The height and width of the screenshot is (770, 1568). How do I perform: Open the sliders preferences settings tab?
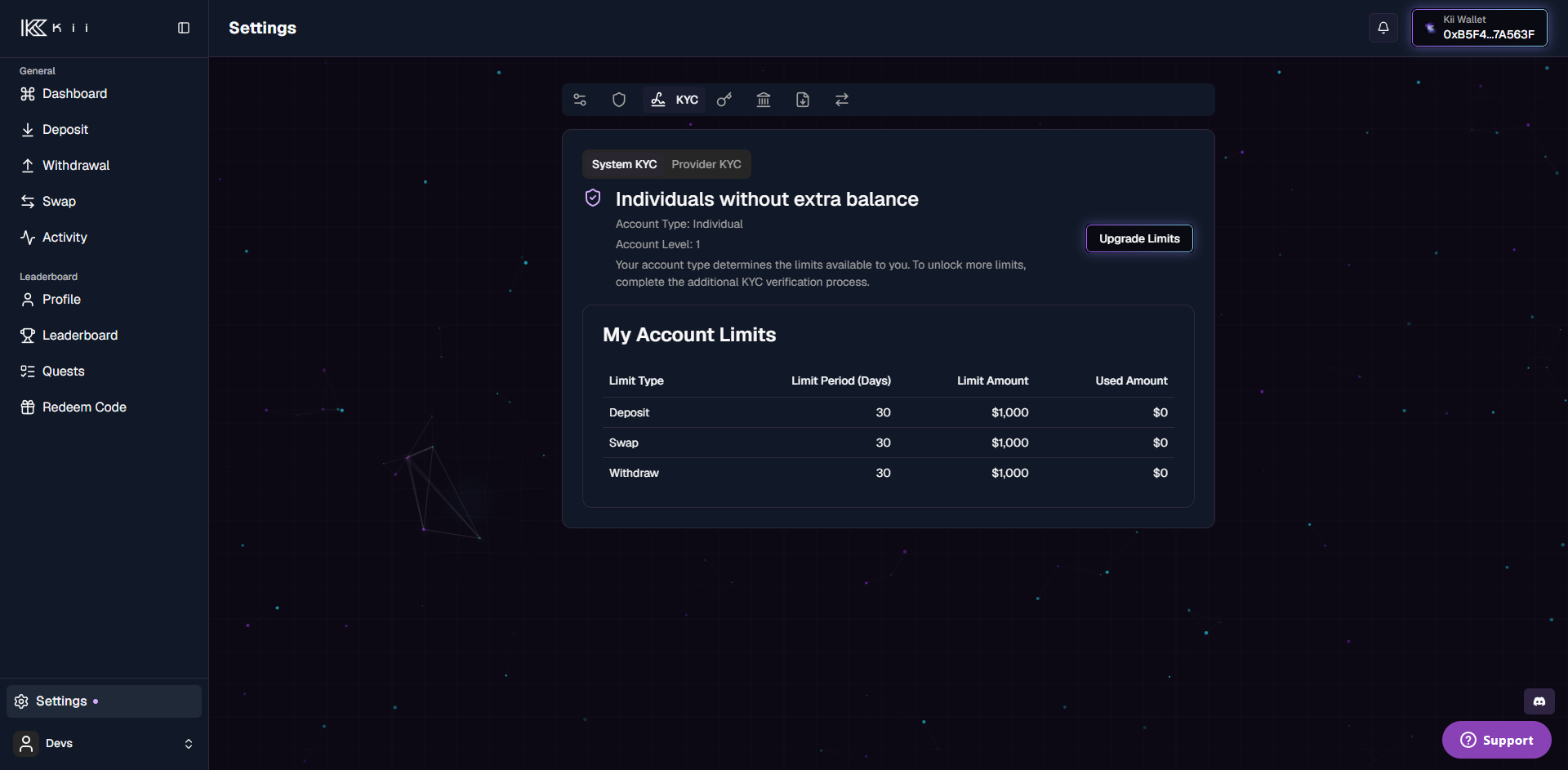pos(580,100)
